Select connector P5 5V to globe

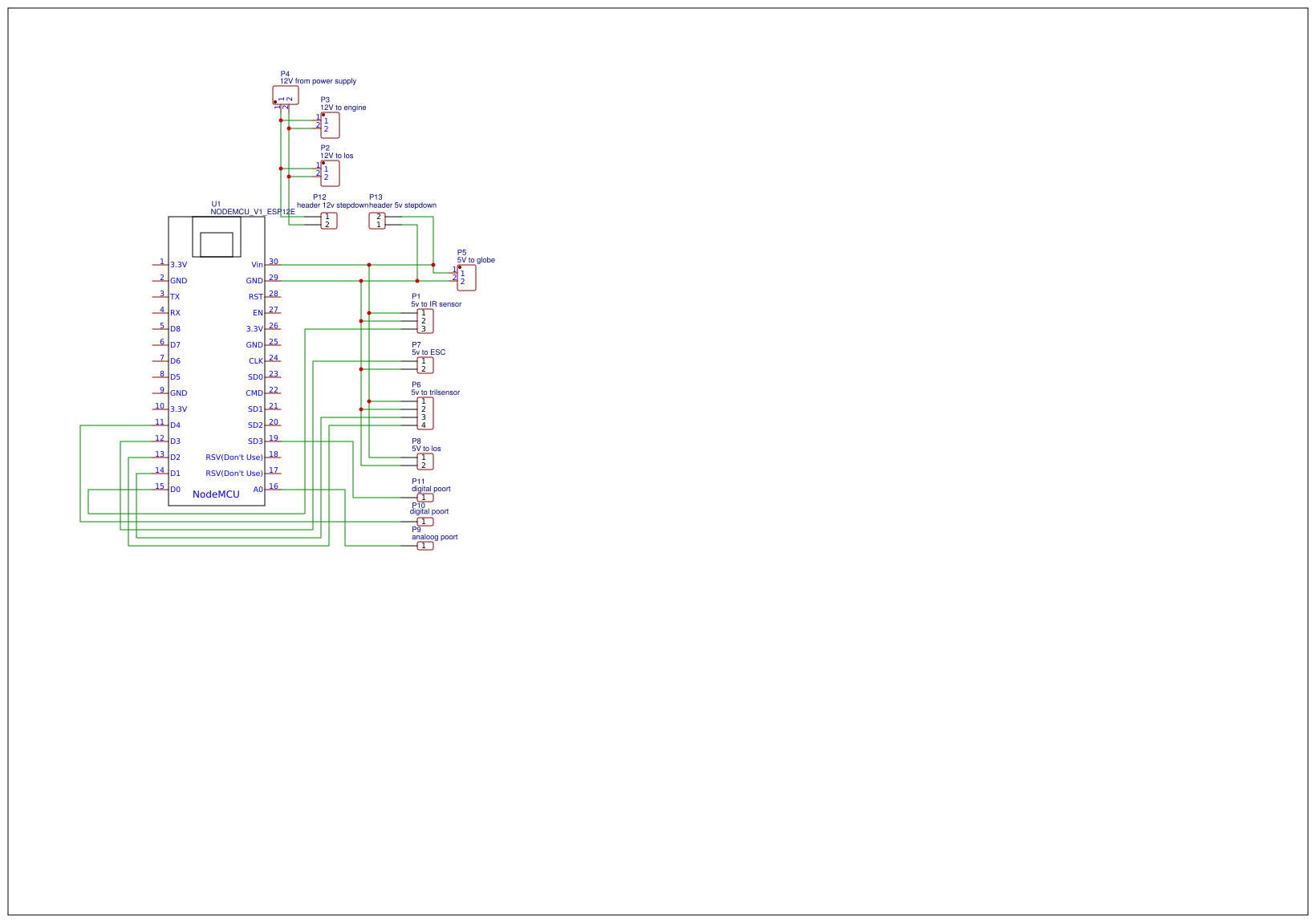pyautogui.click(x=466, y=277)
